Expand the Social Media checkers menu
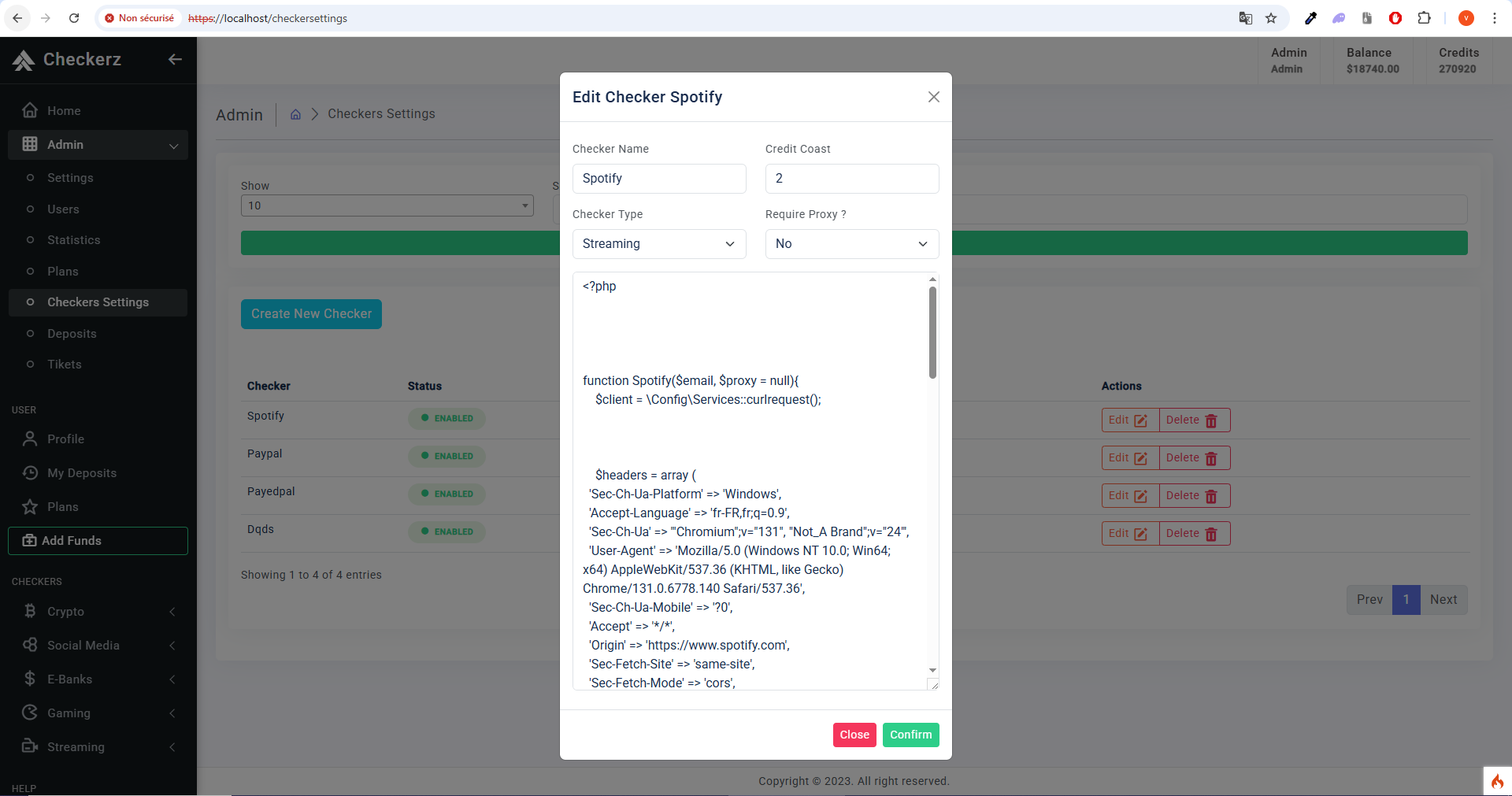 click(98, 646)
